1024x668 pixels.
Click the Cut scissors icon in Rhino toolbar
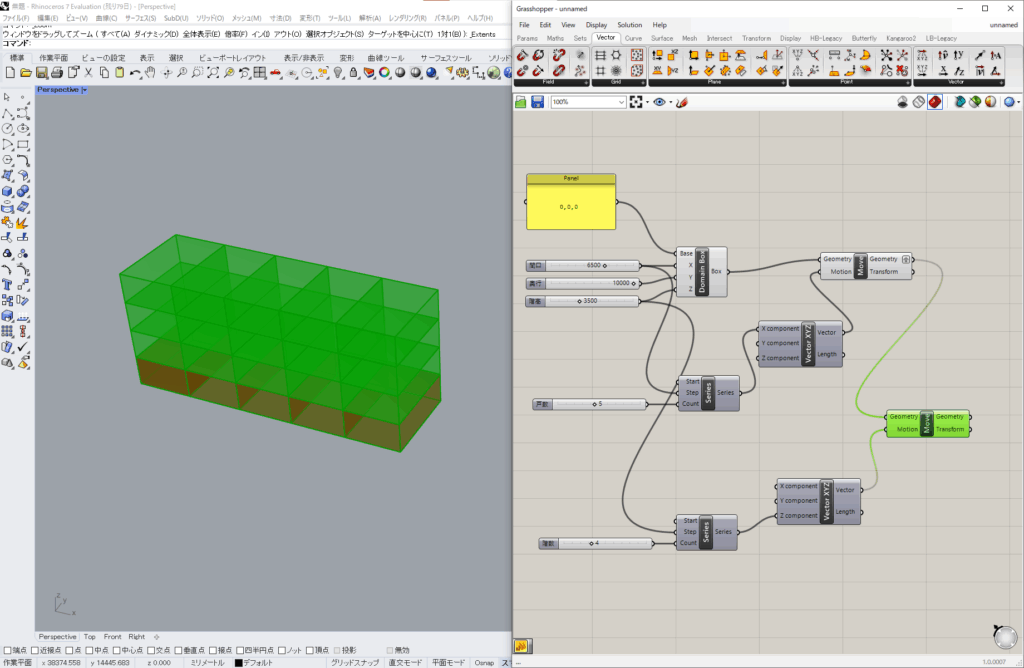(x=89, y=73)
